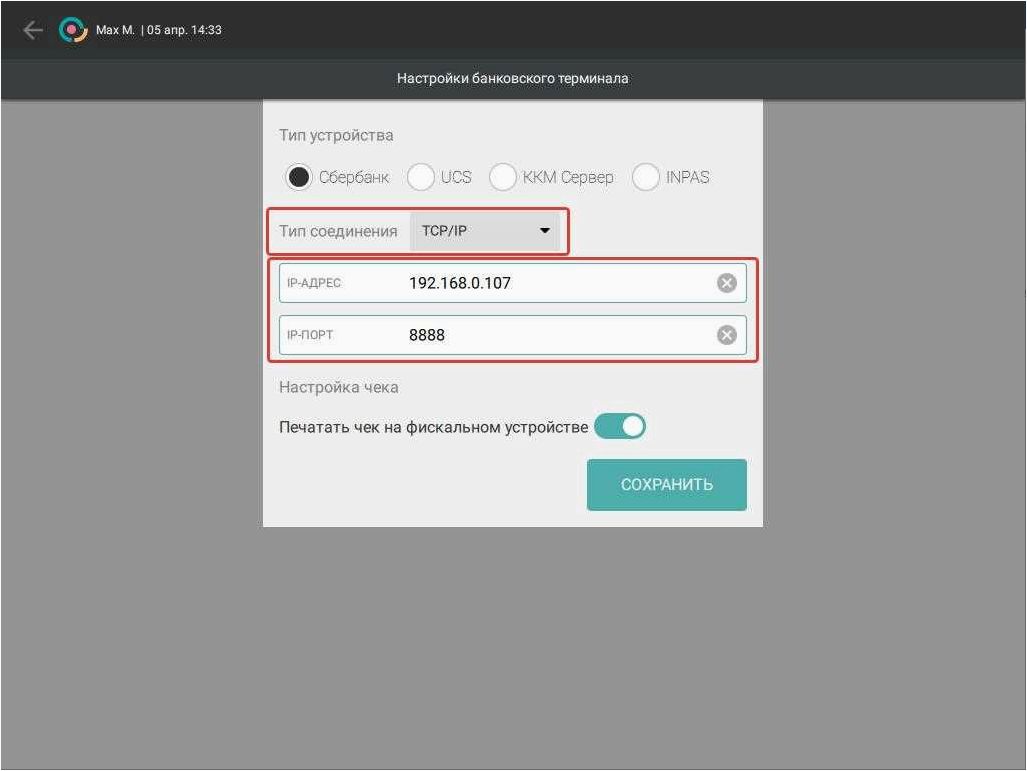The width and height of the screenshot is (1027, 771).
Task: Click the Печатать чек на фискальном устройстве label
Action: tap(434, 427)
